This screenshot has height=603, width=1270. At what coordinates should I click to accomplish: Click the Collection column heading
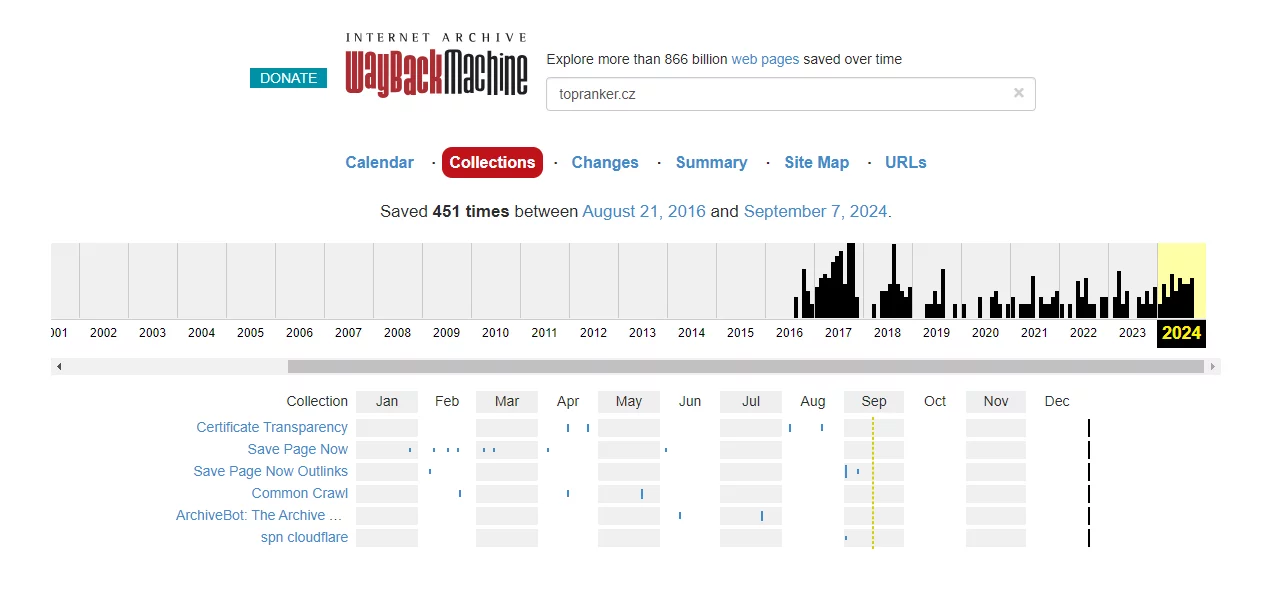click(317, 401)
